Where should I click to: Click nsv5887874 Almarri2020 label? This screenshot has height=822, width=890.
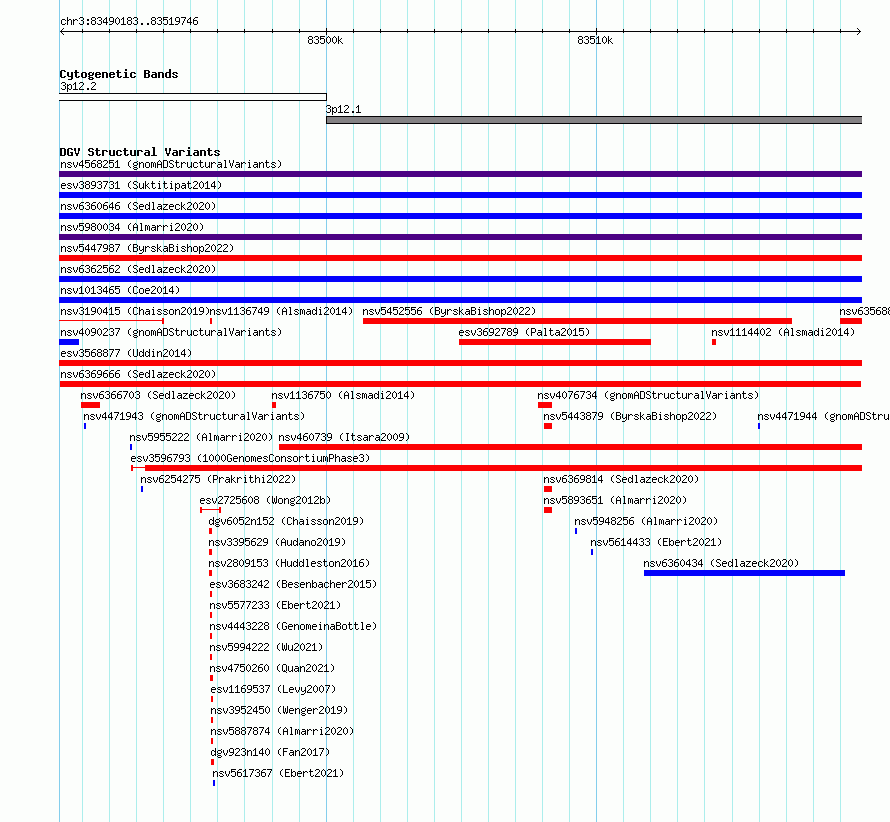click(x=282, y=732)
